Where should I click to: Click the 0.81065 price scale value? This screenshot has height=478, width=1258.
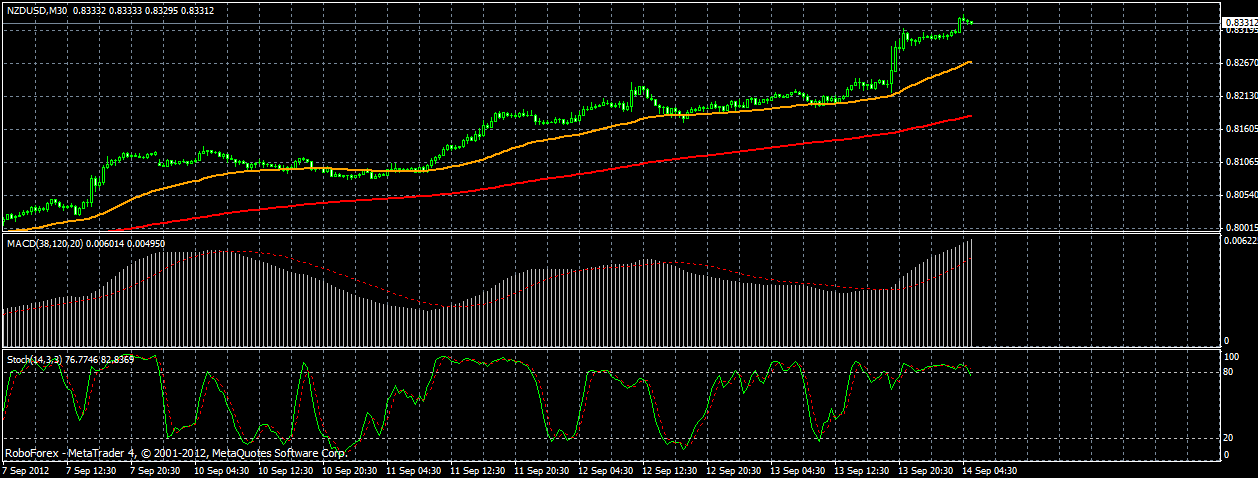pyautogui.click(x=1241, y=162)
